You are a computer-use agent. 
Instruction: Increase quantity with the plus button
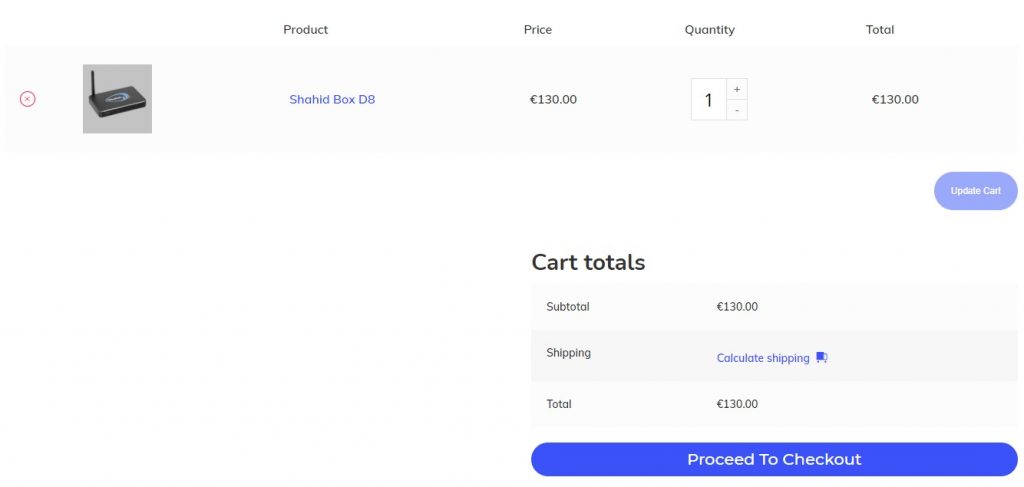[x=737, y=89]
